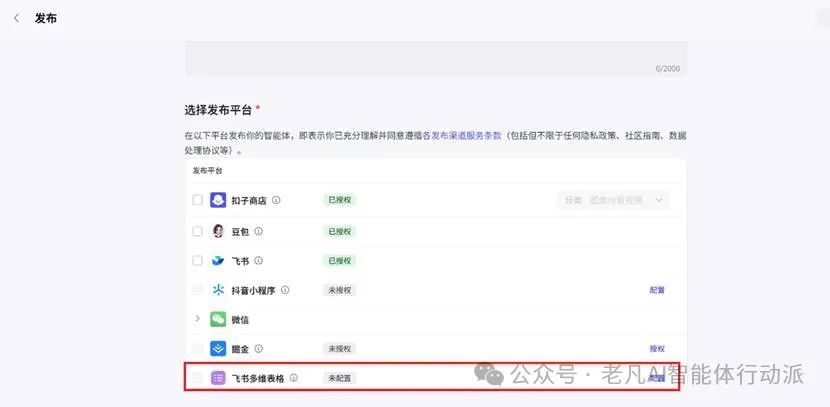
Task: Click 已授权 badge in 扣子商店 row
Action: coord(339,200)
